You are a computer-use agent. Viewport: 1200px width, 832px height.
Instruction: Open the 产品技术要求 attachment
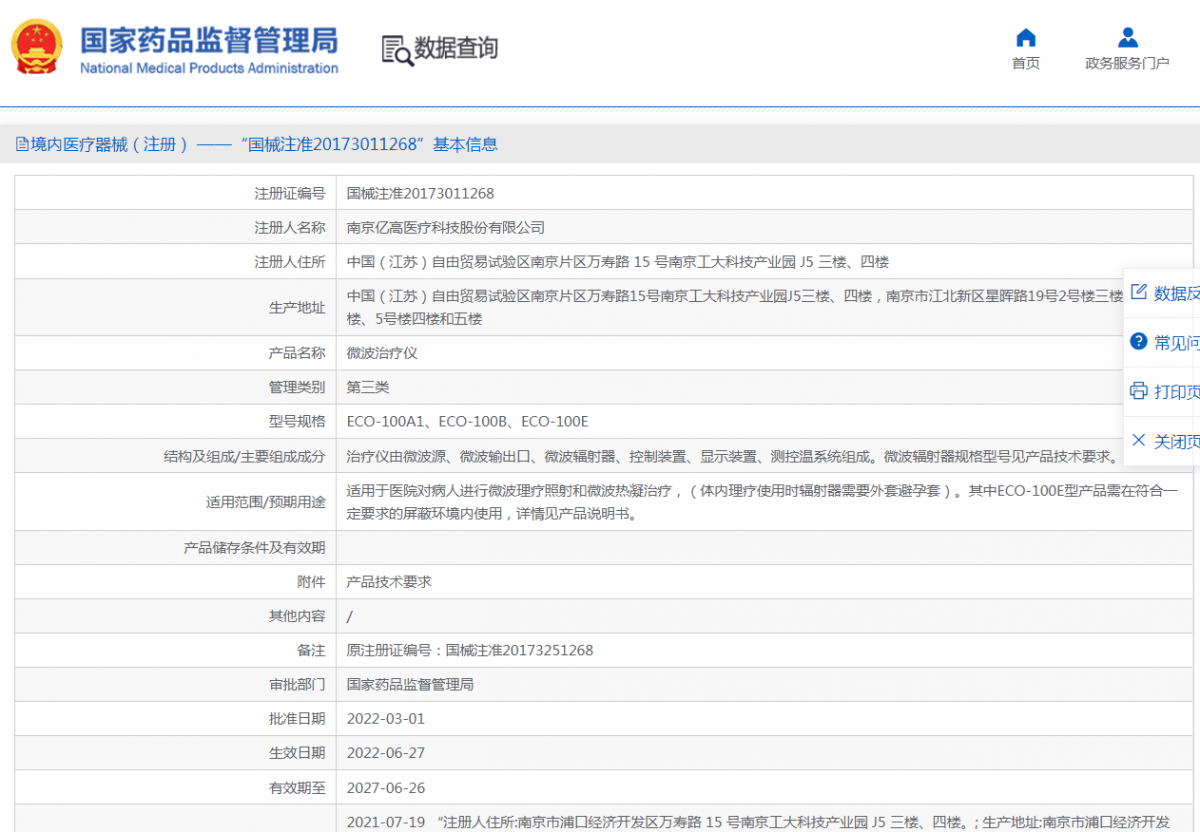pos(389,581)
